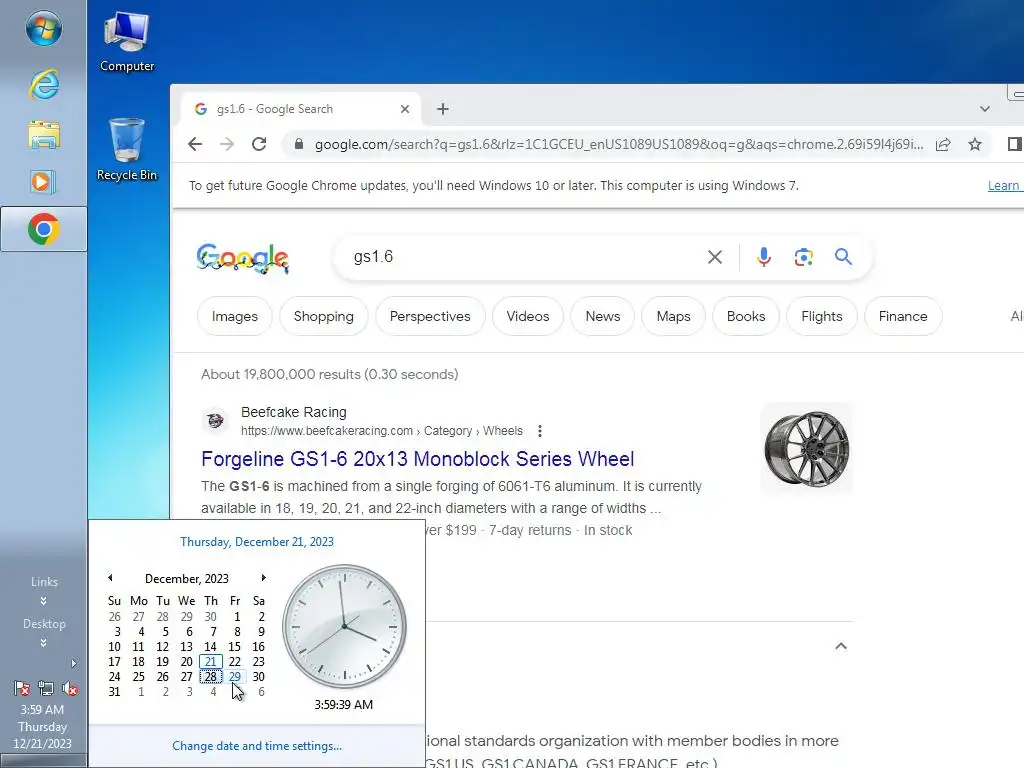Show hidden tray icons arrow
Screen dimensions: 1024x768
point(74,664)
